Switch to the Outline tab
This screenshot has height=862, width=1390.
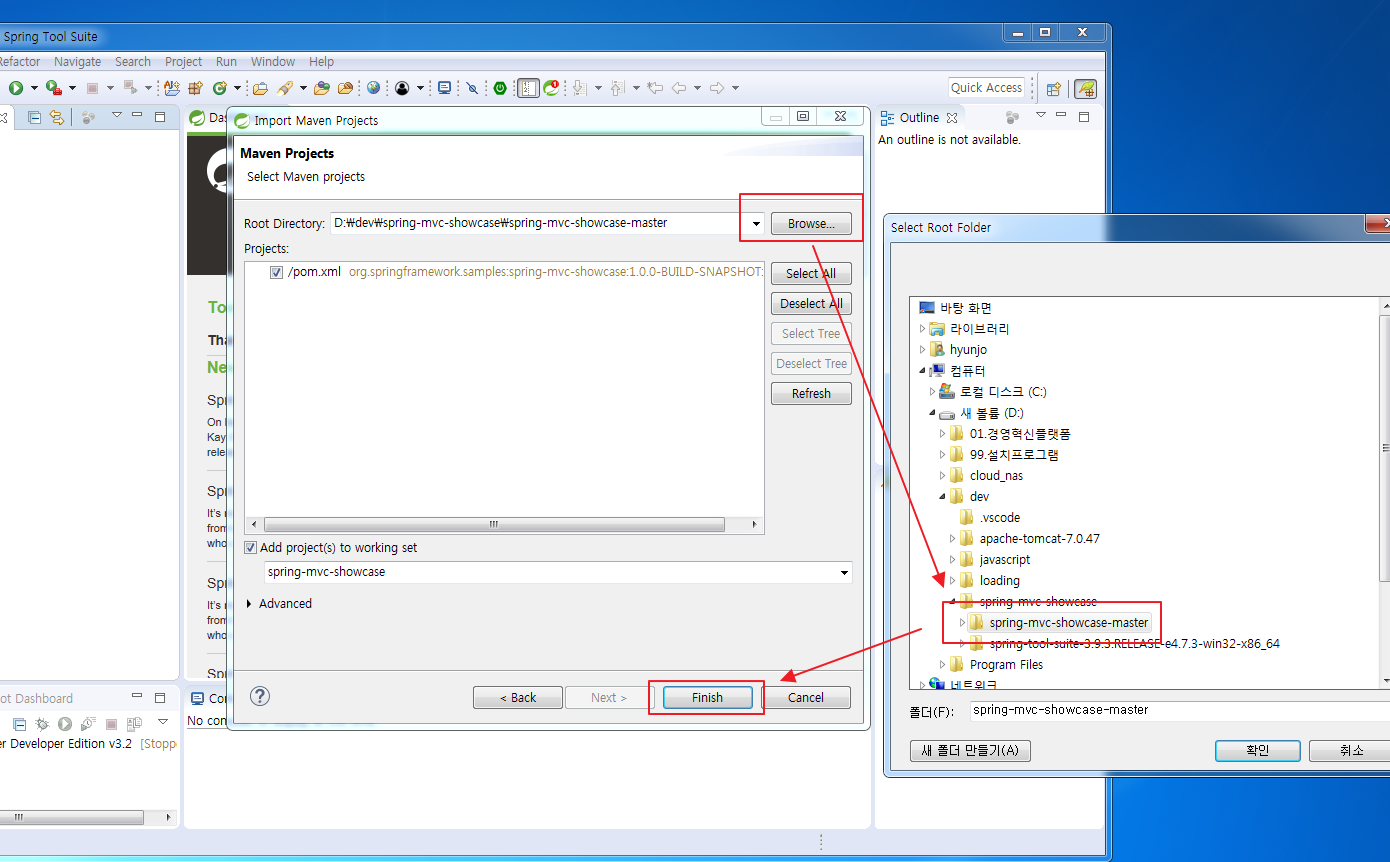click(919, 118)
